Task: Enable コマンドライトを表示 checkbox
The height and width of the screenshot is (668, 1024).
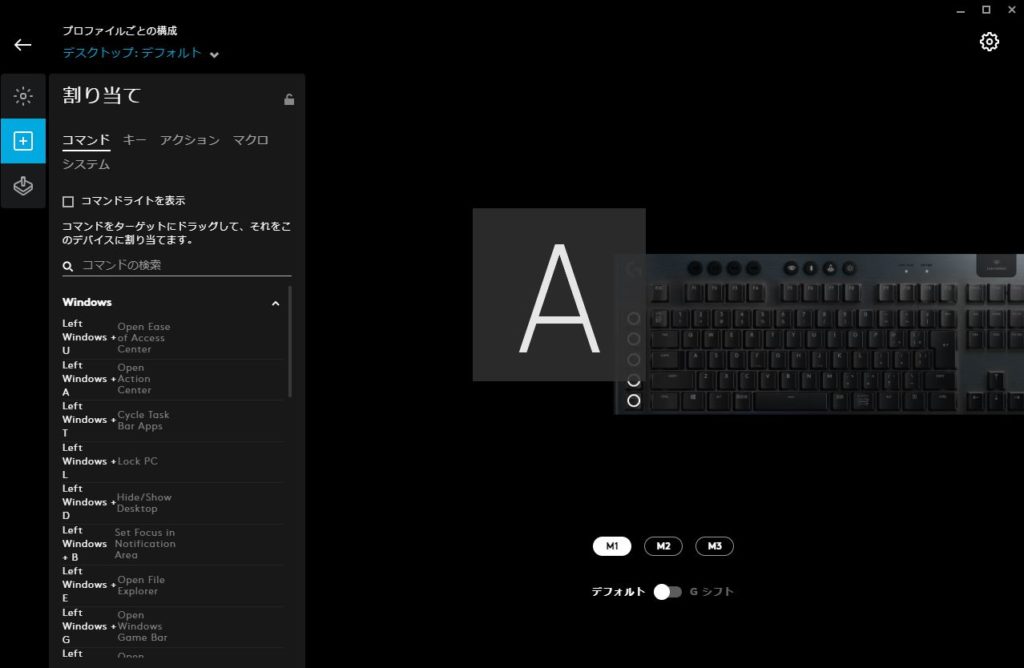Action: [x=68, y=201]
